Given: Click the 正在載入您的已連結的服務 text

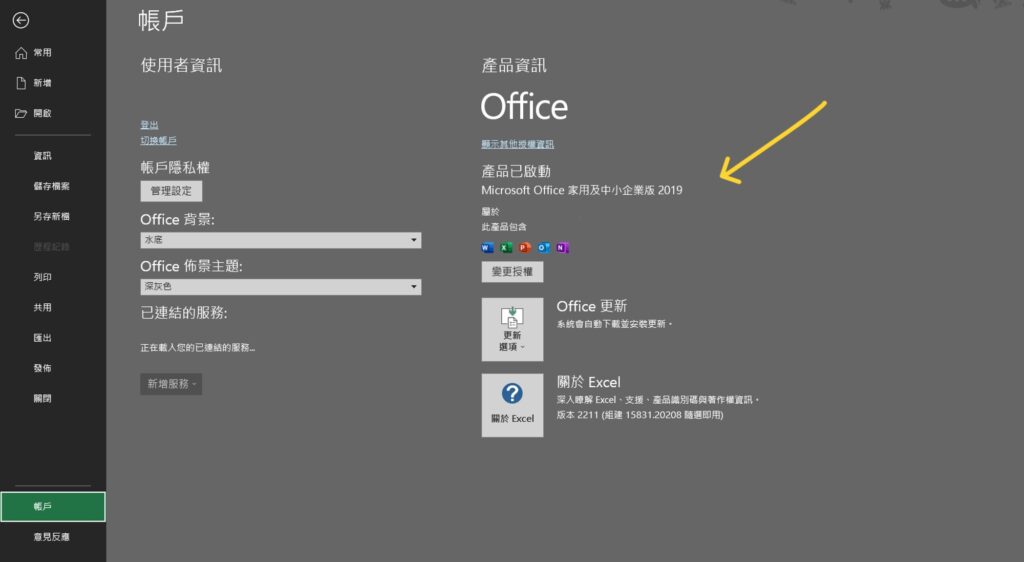Looking at the screenshot, I should point(197,348).
